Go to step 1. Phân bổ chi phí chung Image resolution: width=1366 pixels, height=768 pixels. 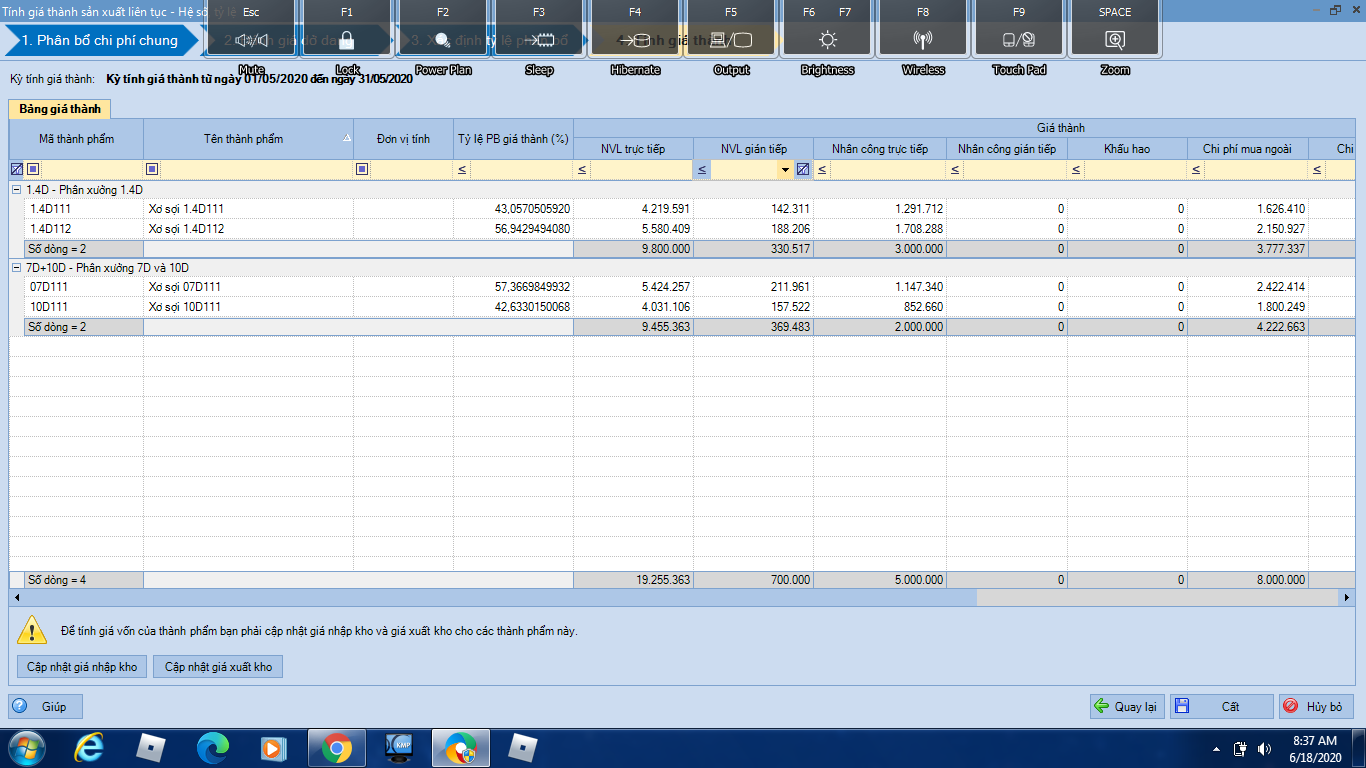click(99, 41)
